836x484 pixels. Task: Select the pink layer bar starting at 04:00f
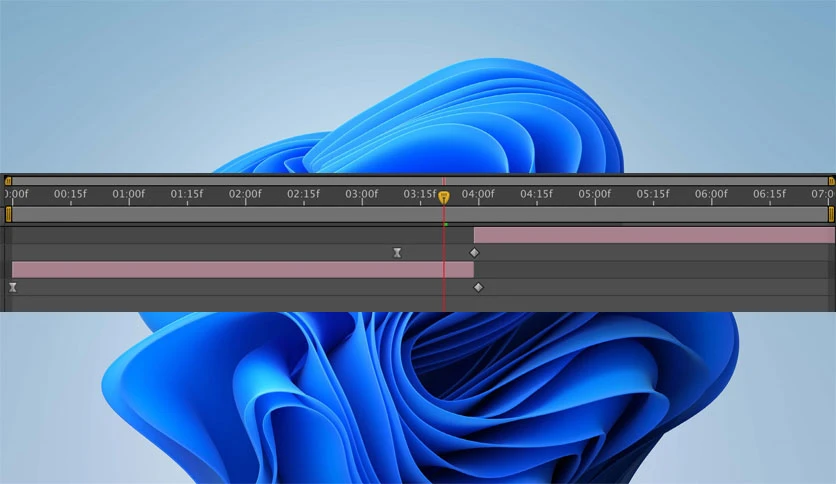pyautogui.click(x=654, y=235)
